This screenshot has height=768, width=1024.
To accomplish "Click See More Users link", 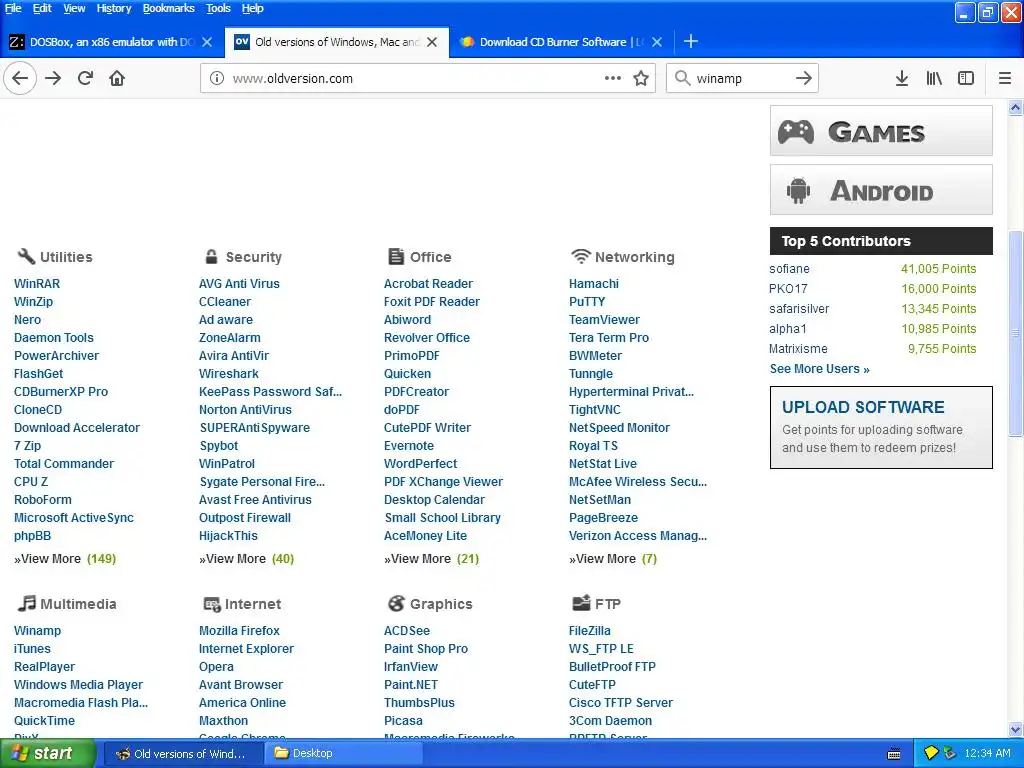I will [820, 368].
